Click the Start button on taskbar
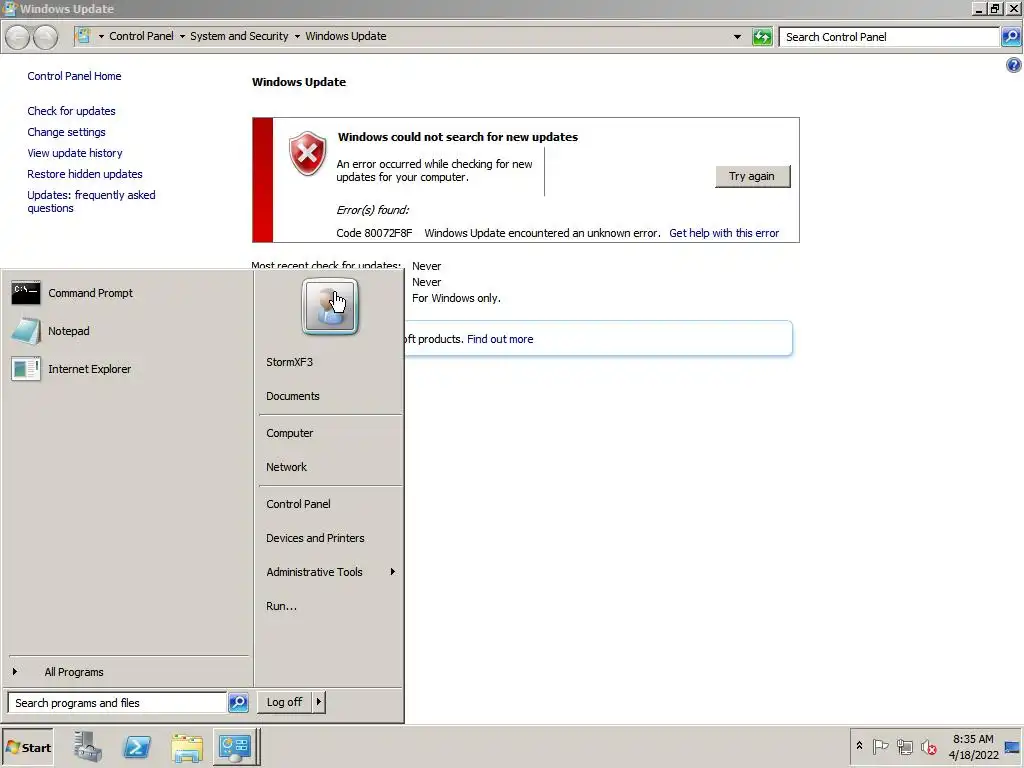1024x768 pixels. point(28,748)
